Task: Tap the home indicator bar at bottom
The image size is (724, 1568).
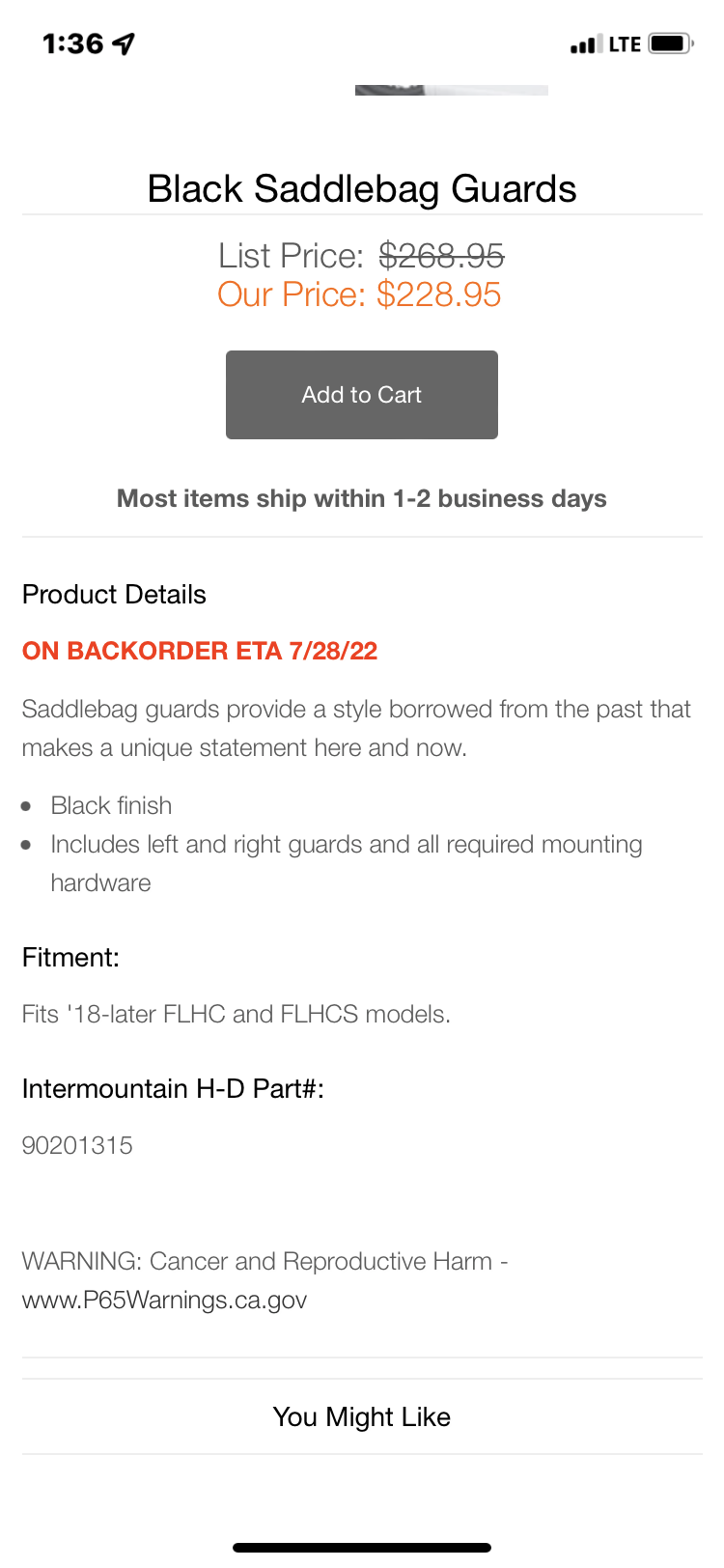Action: pyautogui.click(x=362, y=1548)
